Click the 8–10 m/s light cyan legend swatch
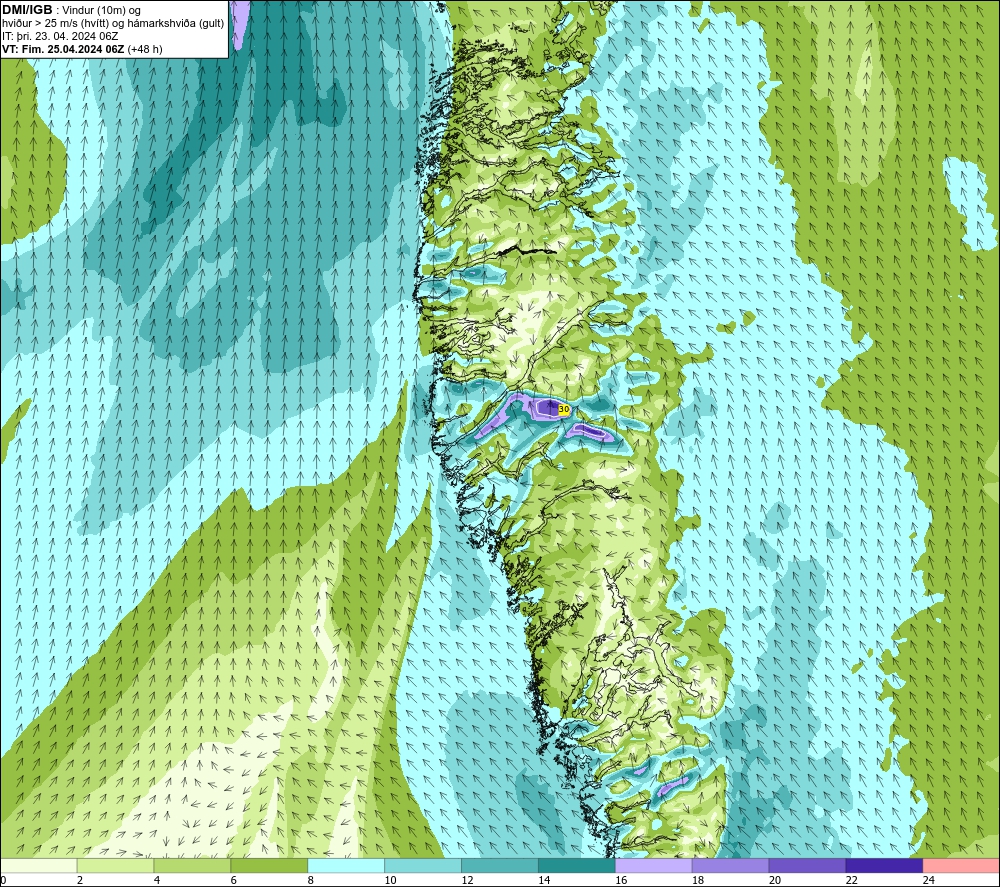This screenshot has width=1000, height=887. (x=346, y=865)
